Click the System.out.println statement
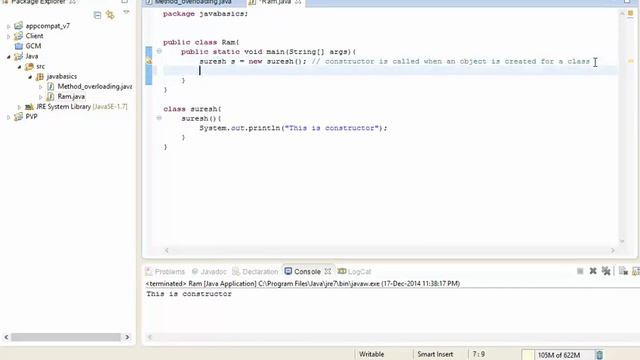This screenshot has height=360, width=640. tap(293, 128)
